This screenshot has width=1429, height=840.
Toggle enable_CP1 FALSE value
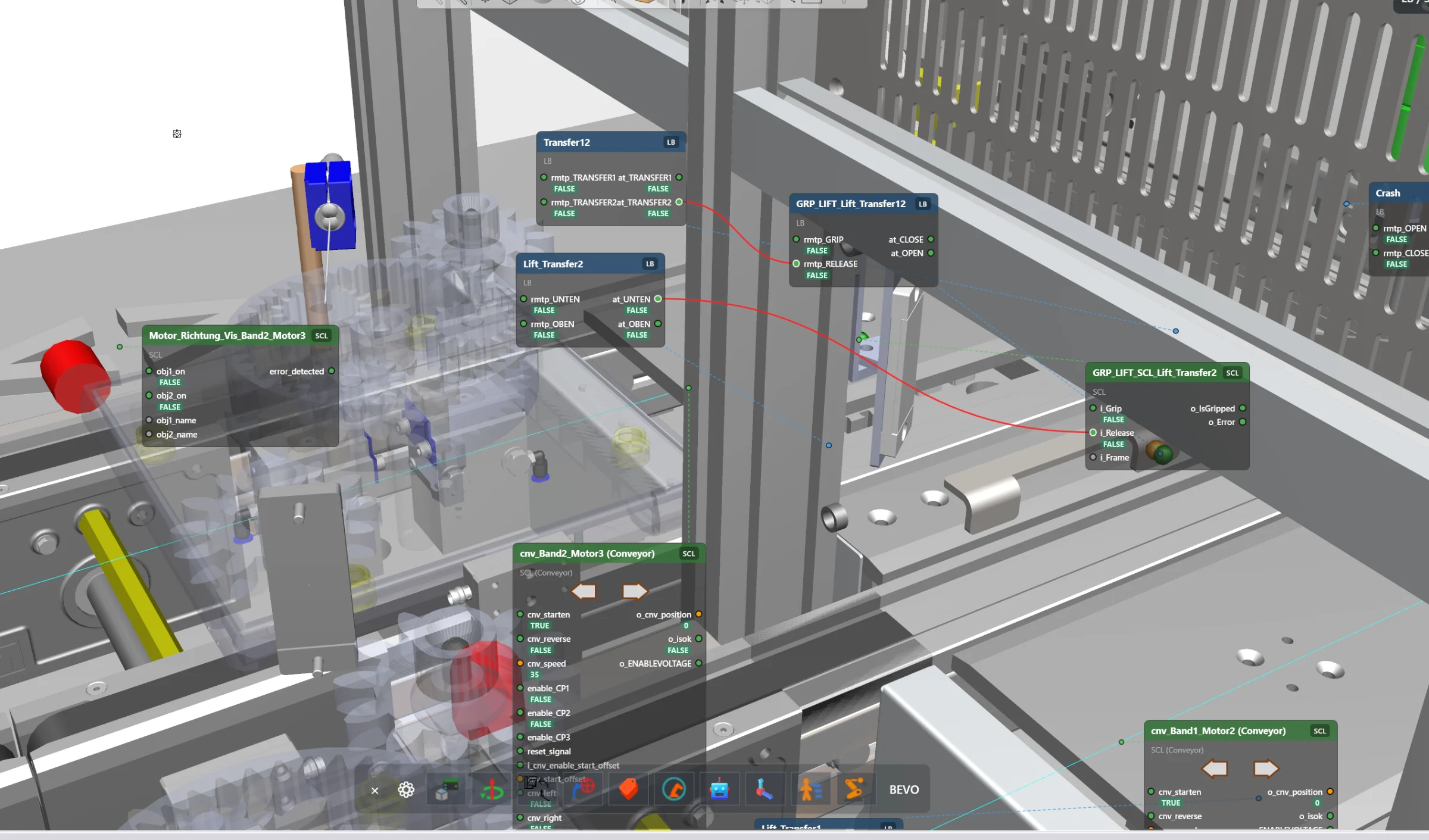point(541,700)
